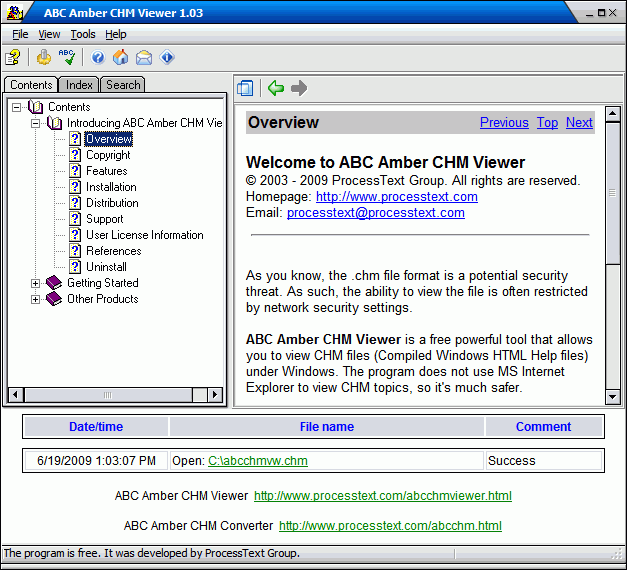
Task: Select the Support tree item
Action: (x=104, y=219)
